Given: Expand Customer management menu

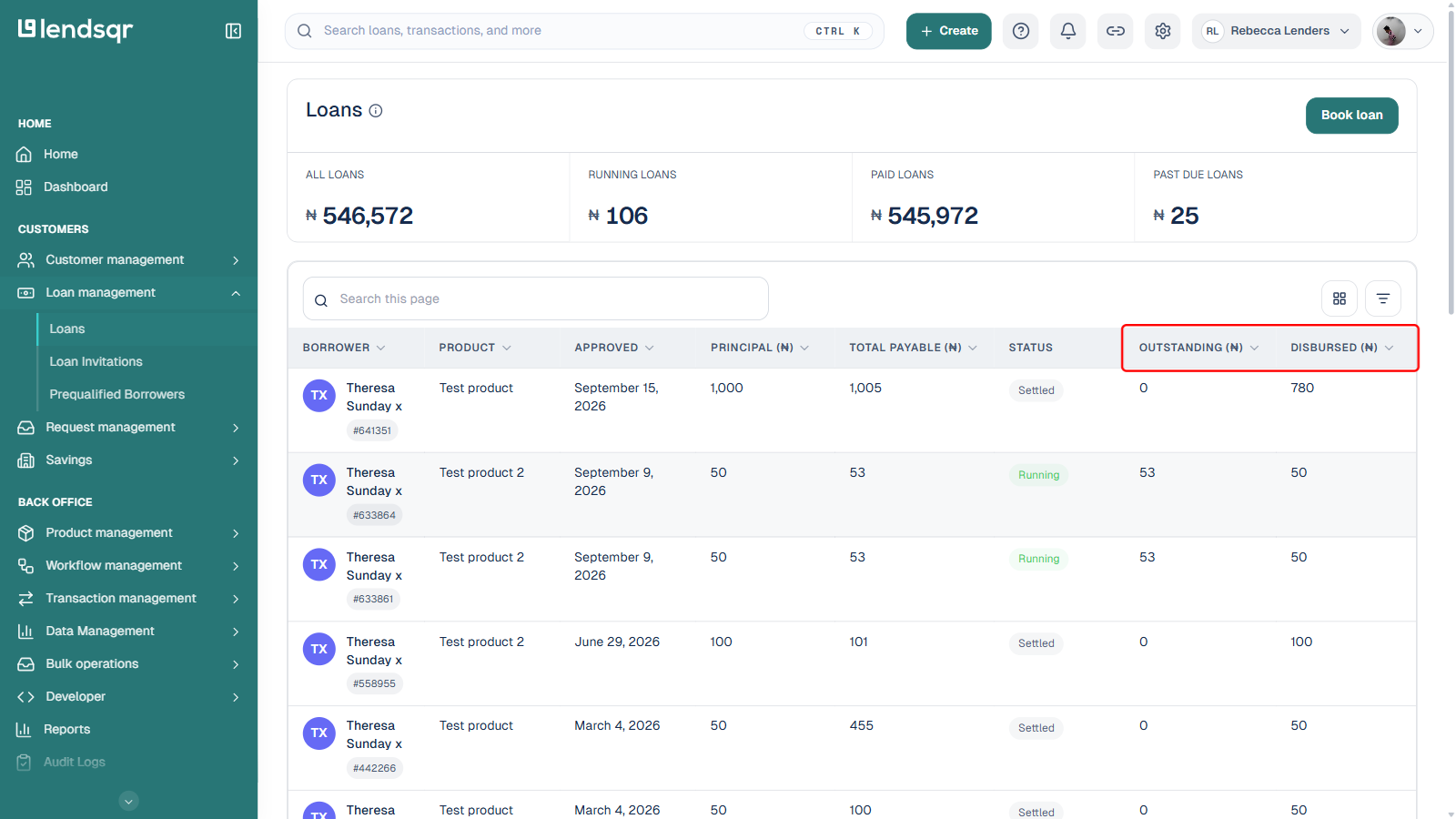Looking at the screenshot, I should pyautogui.click(x=128, y=260).
